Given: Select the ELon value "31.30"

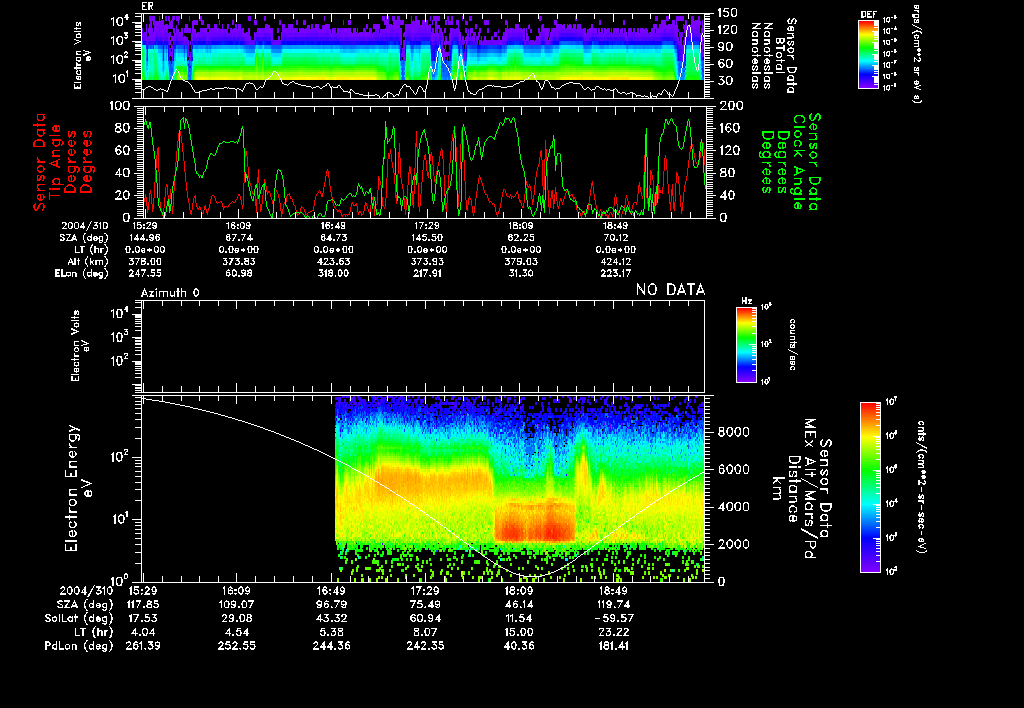Looking at the screenshot, I should click(521, 274).
